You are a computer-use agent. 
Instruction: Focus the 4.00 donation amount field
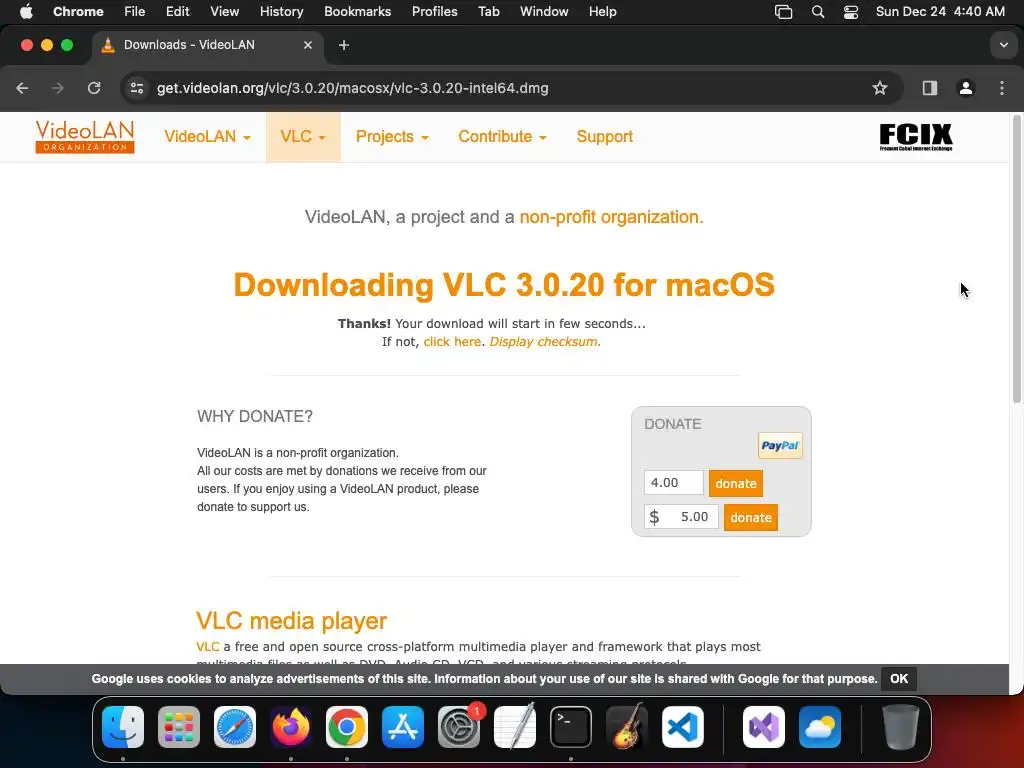(674, 483)
